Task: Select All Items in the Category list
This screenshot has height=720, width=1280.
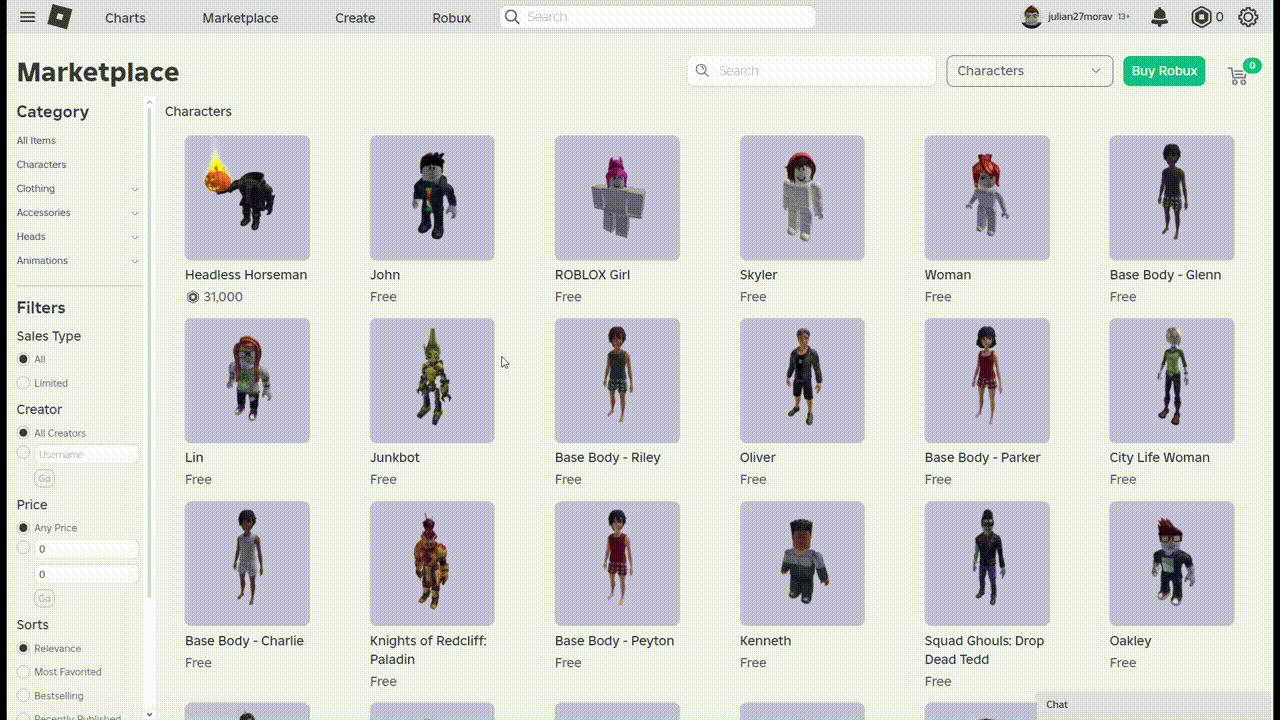Action: 36,141
